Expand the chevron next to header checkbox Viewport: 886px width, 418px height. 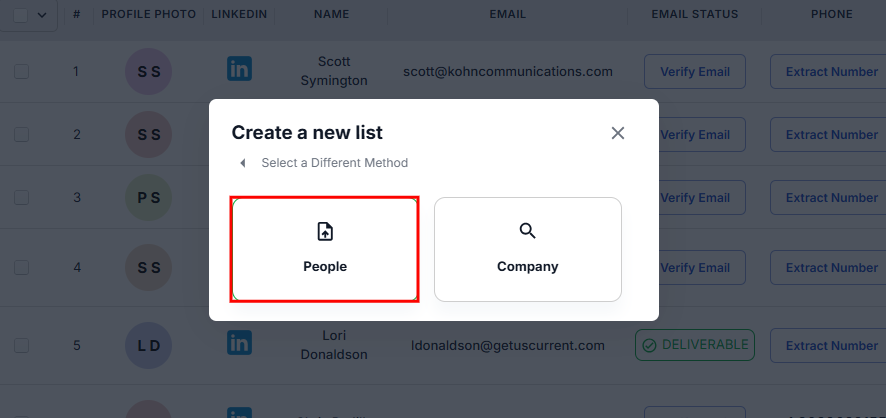(42, 15)
